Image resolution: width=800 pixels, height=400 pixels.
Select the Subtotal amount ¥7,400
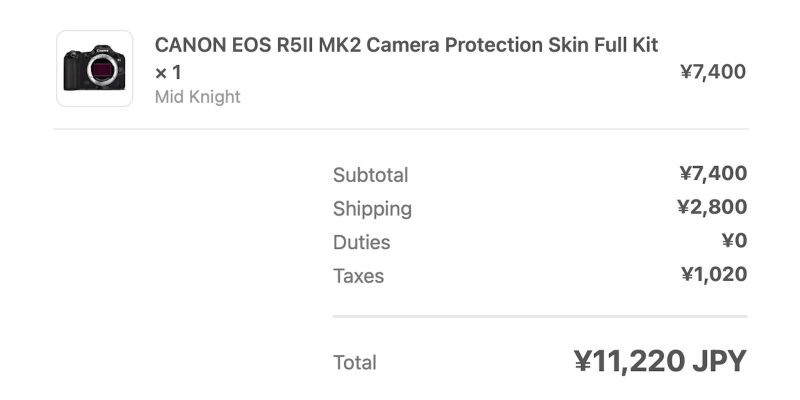[713, 174]
